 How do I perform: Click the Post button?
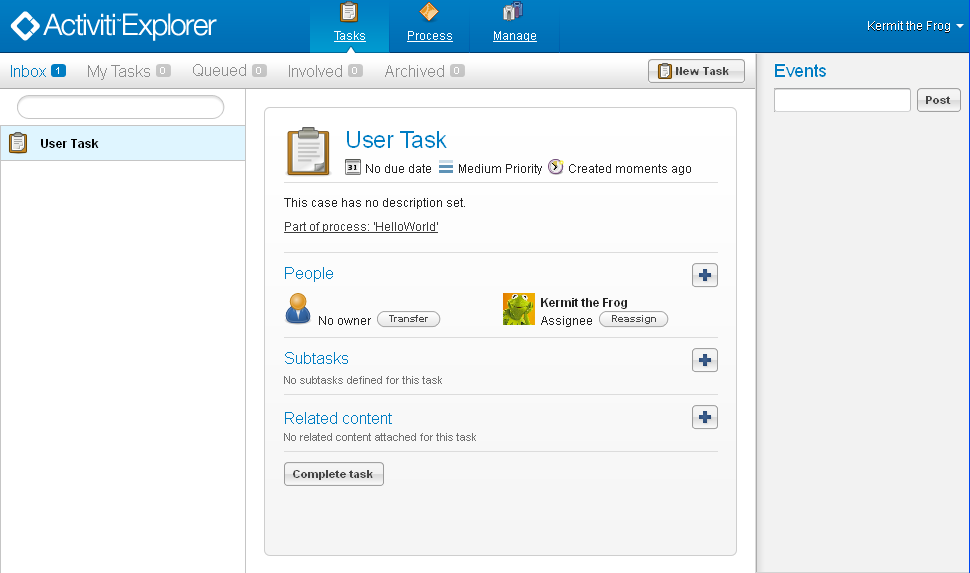(938, 100)
